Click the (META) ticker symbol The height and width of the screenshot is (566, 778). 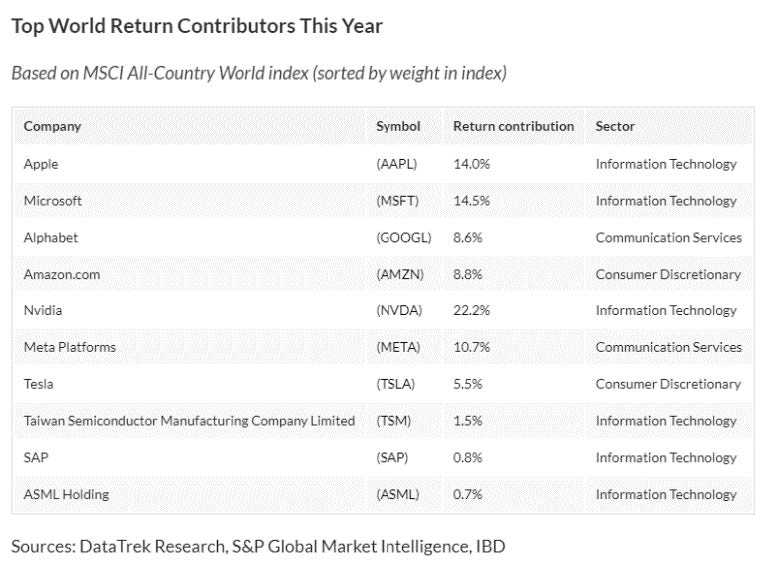coord(399,348)
